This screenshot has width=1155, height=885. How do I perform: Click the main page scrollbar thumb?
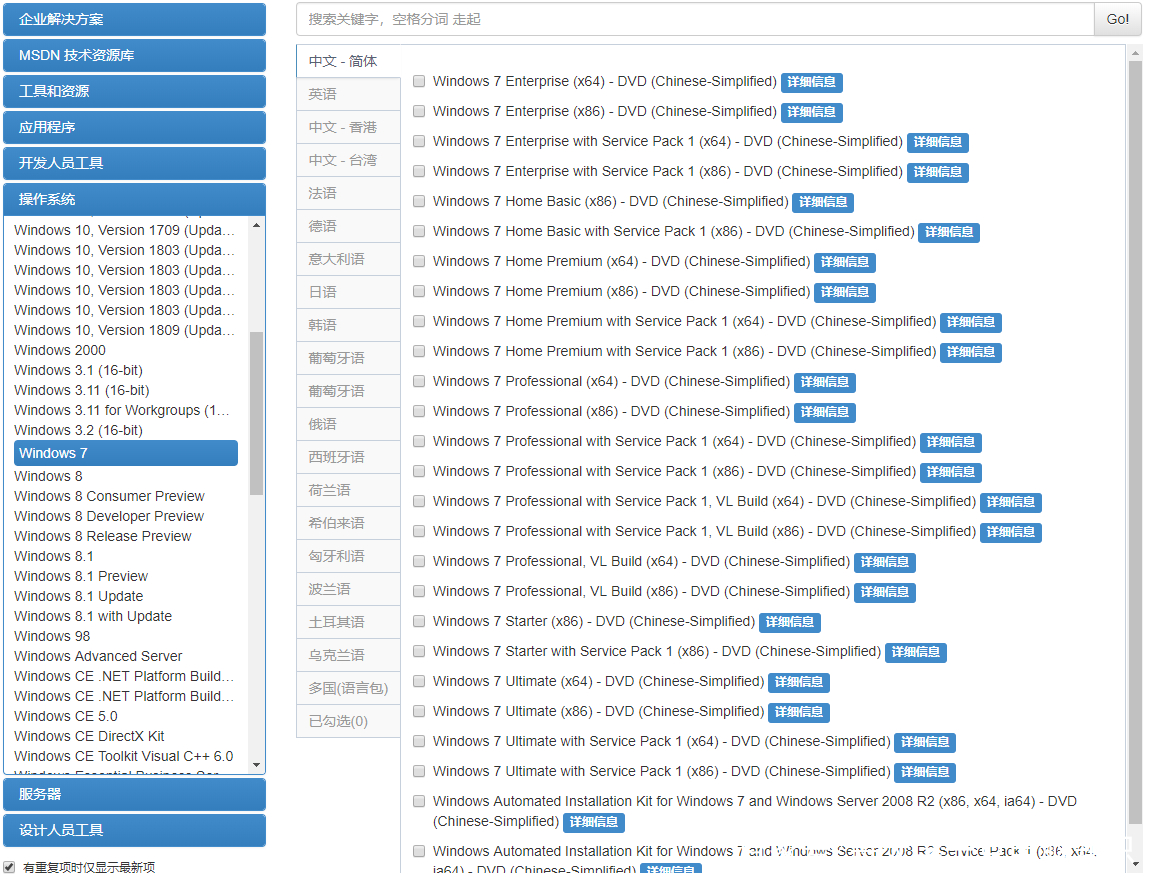(x=1135, y=442)
